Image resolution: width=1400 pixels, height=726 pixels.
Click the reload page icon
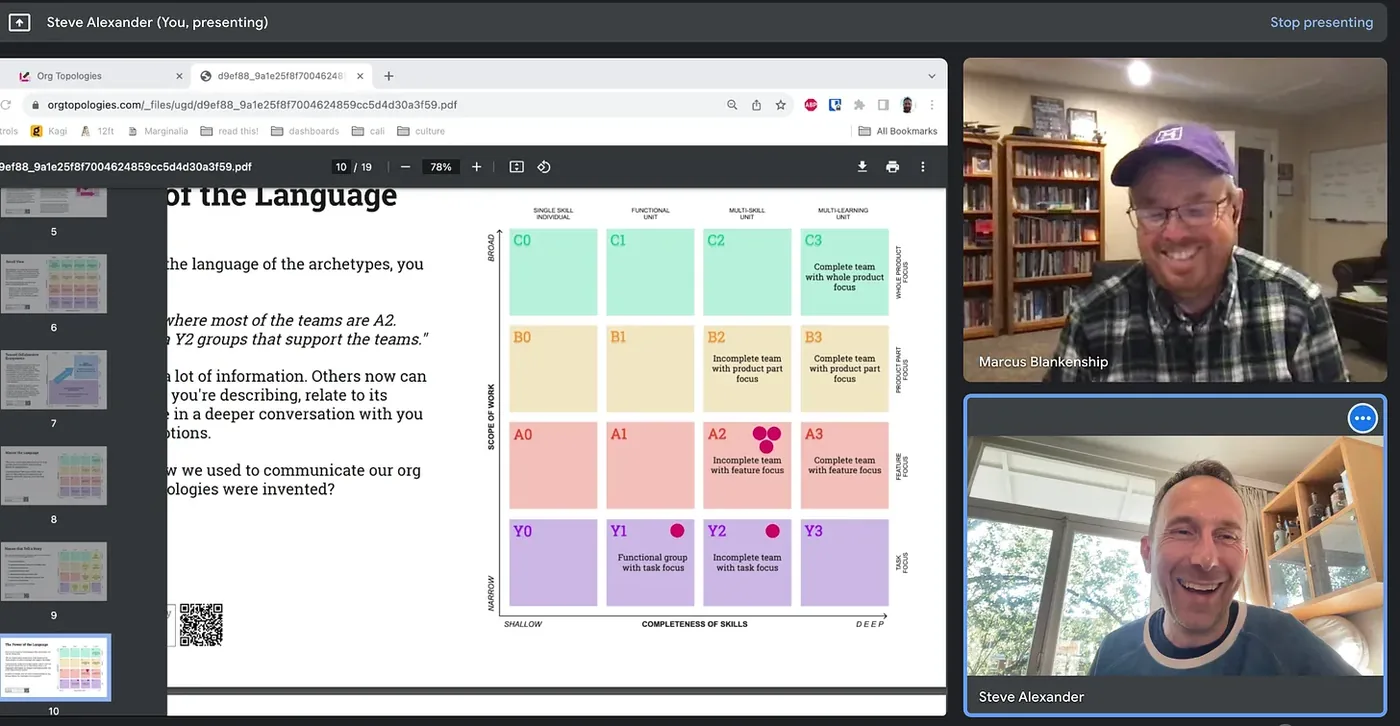coord(7,104)
